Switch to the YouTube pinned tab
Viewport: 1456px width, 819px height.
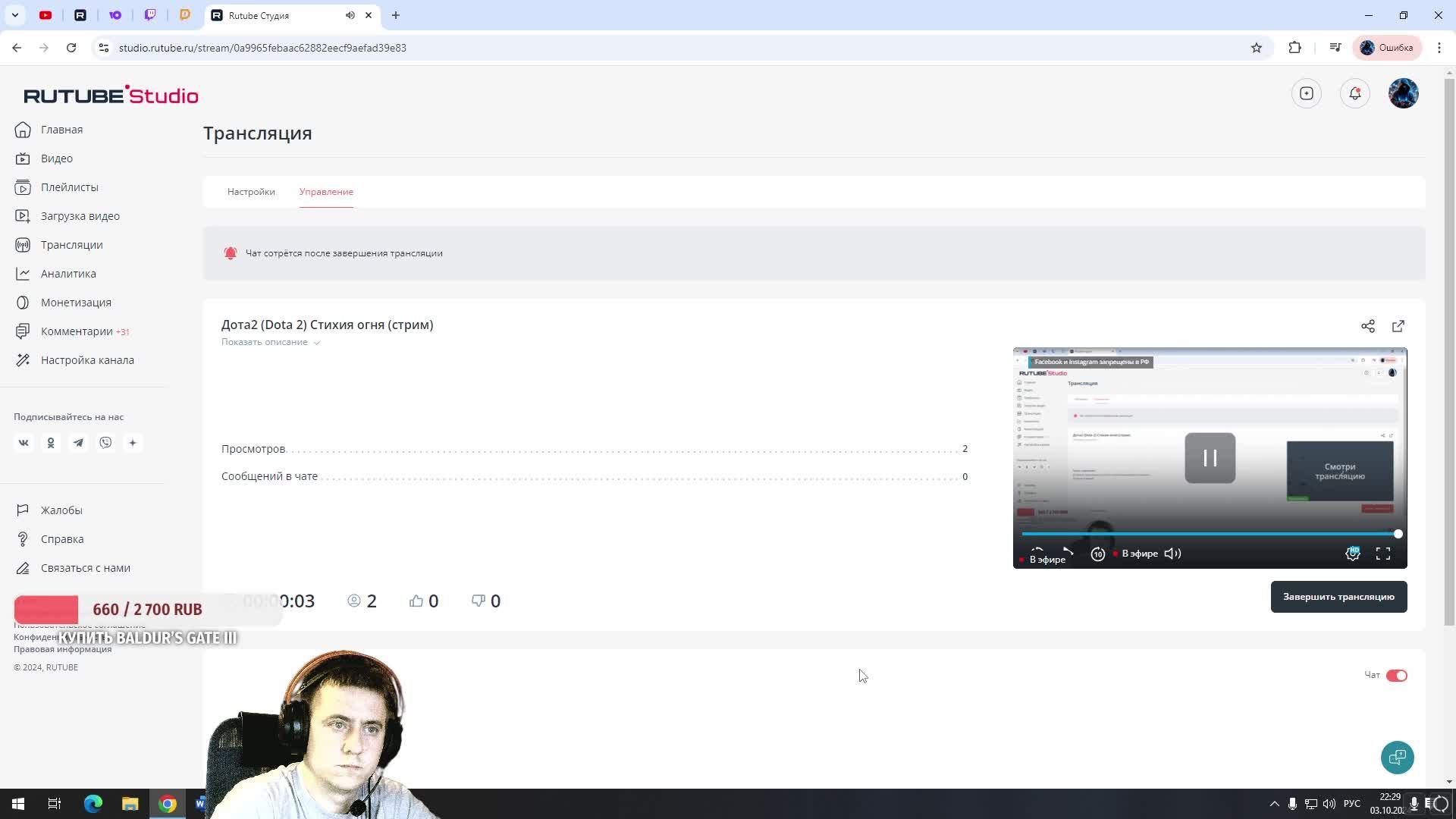tap(45, 15)
